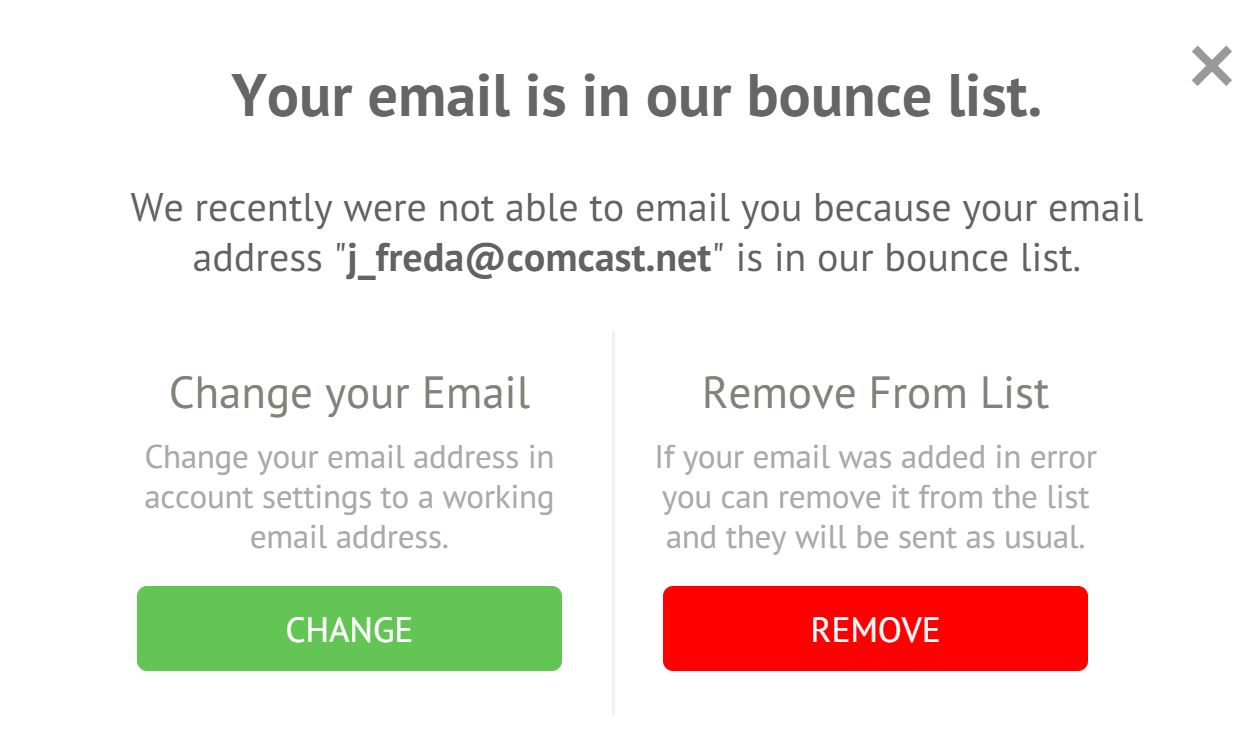Click the text "If your email was added in error"
Image resolution: width=1249 pixels, height=749 pixels.
point(875,458)
